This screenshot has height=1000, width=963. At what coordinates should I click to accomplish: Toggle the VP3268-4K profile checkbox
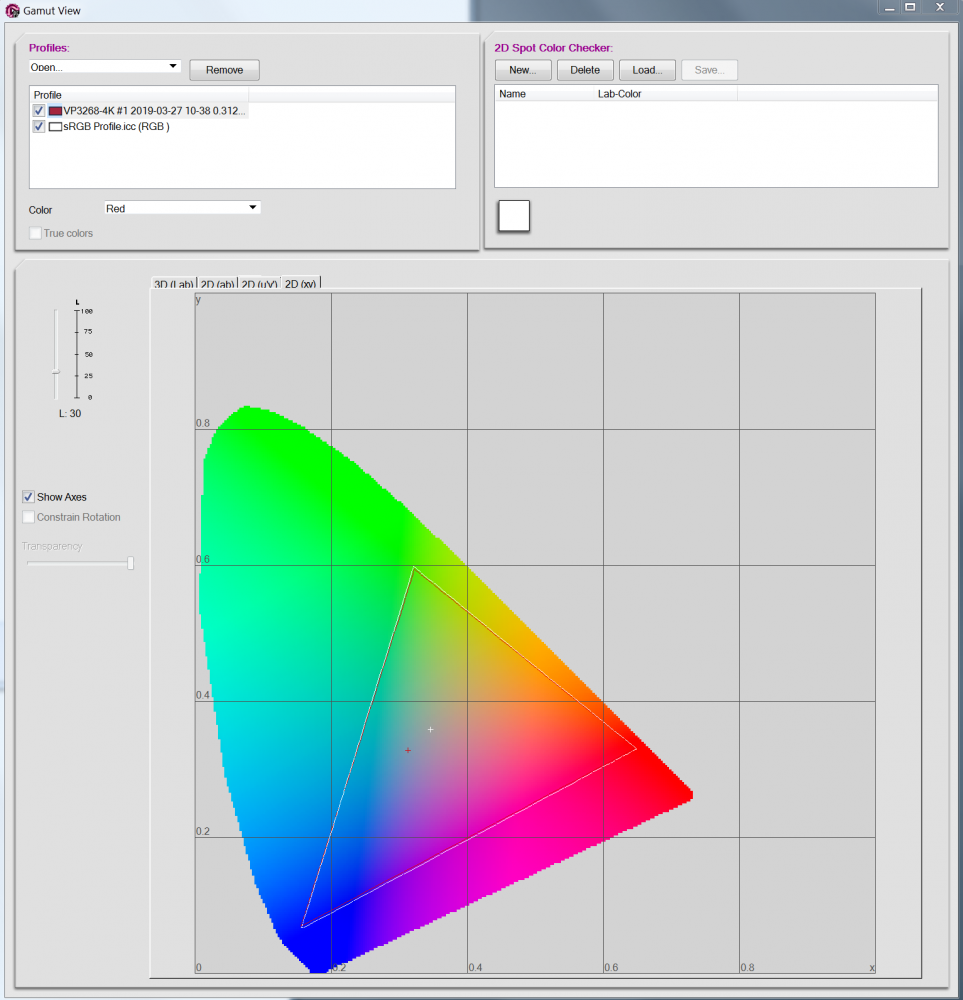pos(39,111)
